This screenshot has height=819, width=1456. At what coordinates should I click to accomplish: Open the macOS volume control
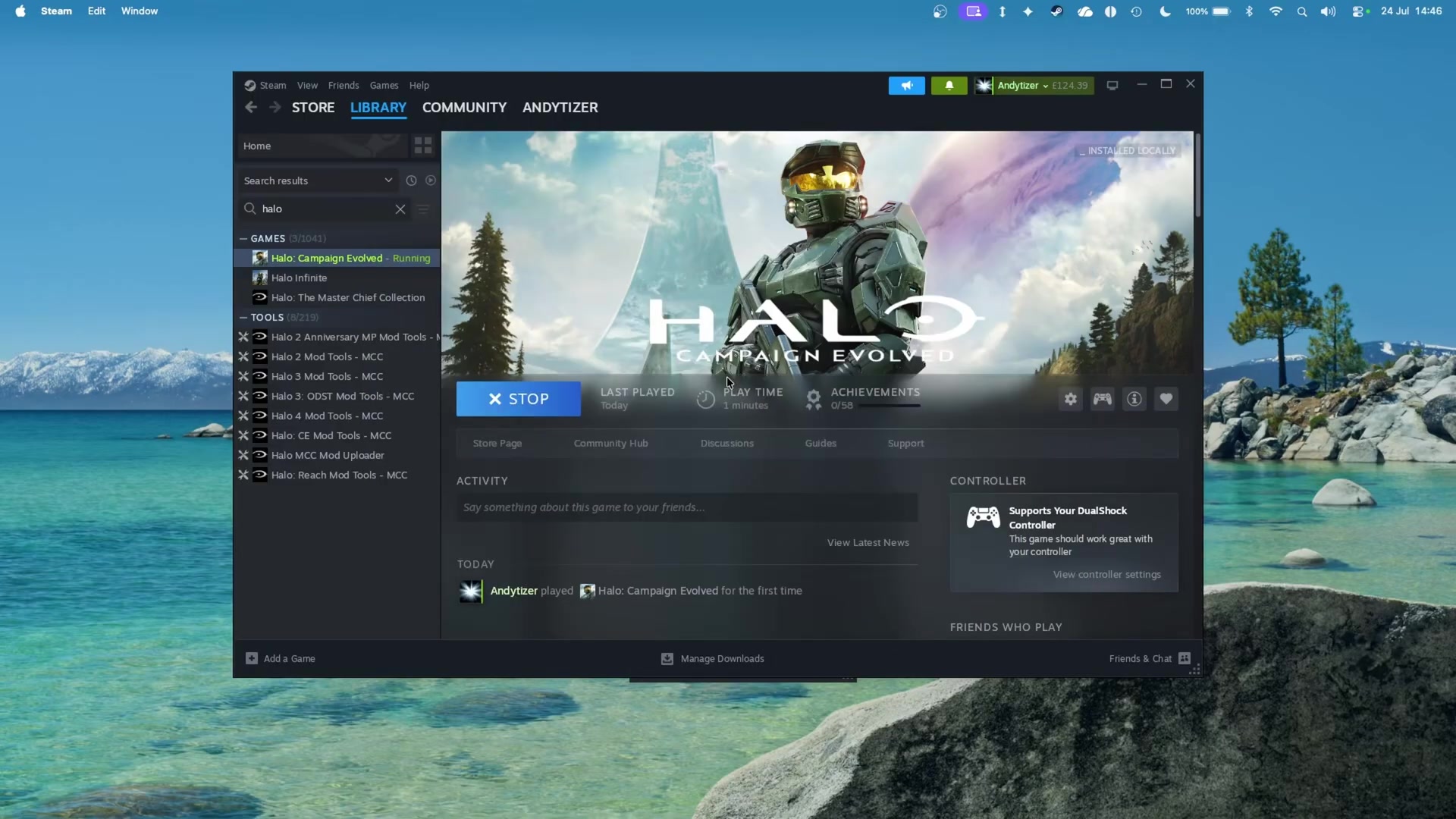(1328, 11)
